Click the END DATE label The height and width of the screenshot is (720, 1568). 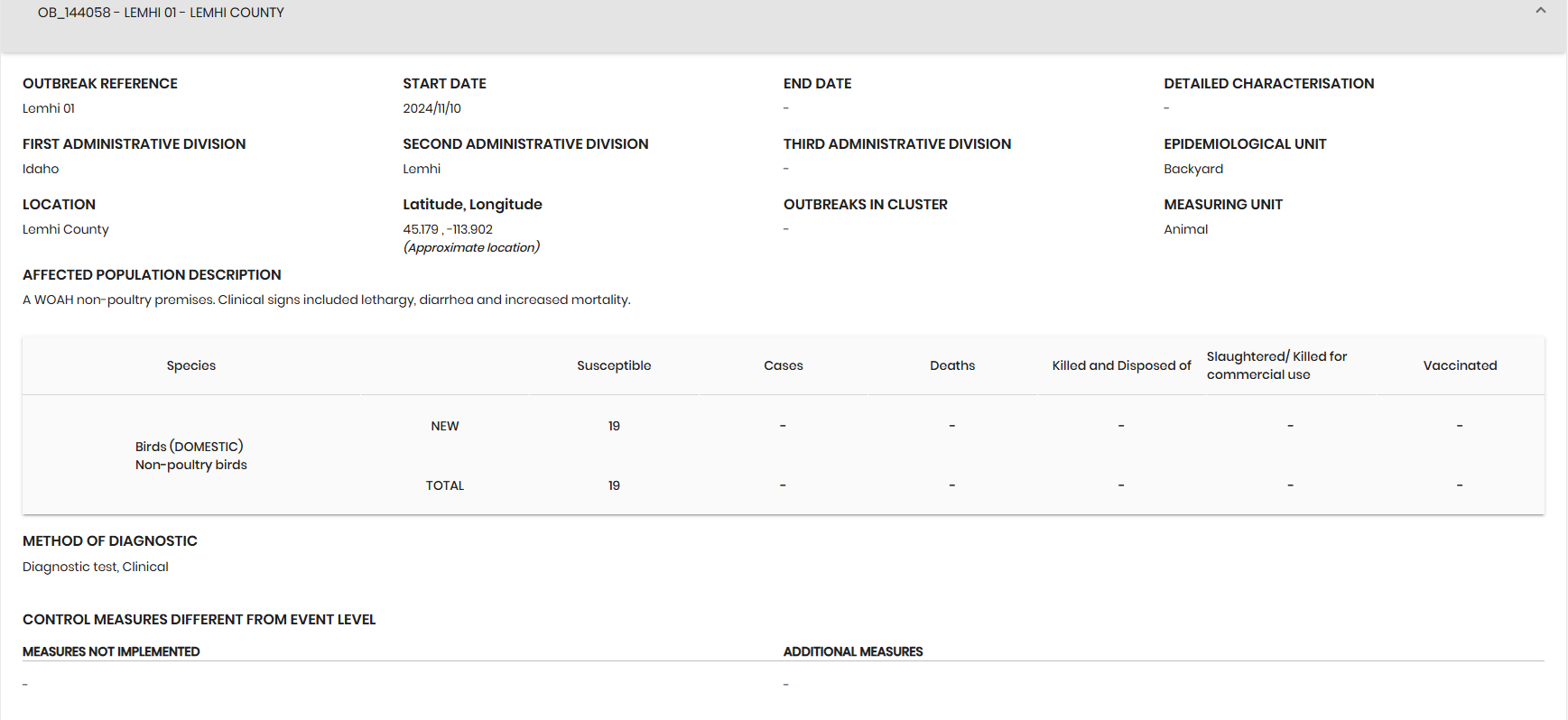(817, 84)
